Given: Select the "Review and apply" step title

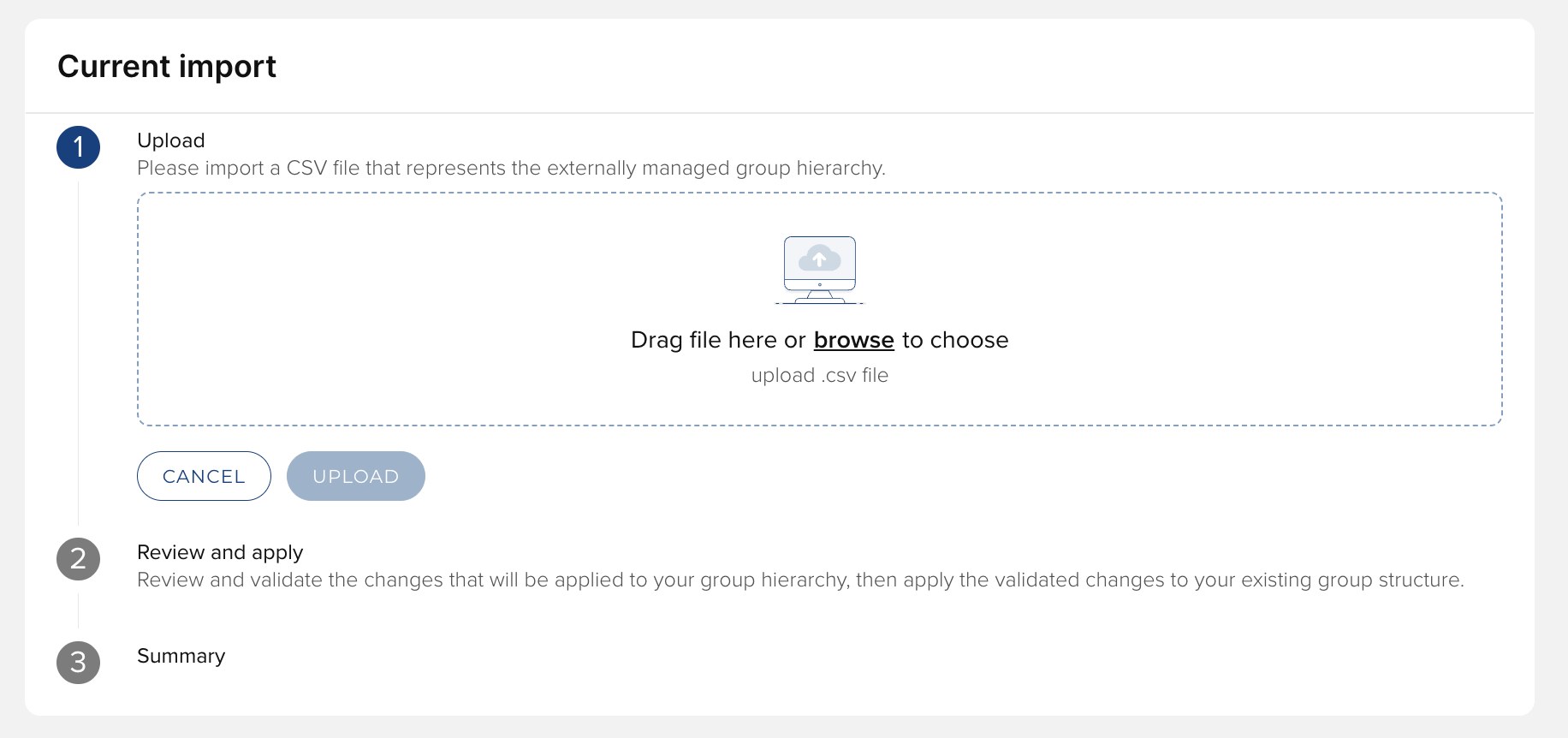Looking at the screenshot, I should (x=220, y=552).
